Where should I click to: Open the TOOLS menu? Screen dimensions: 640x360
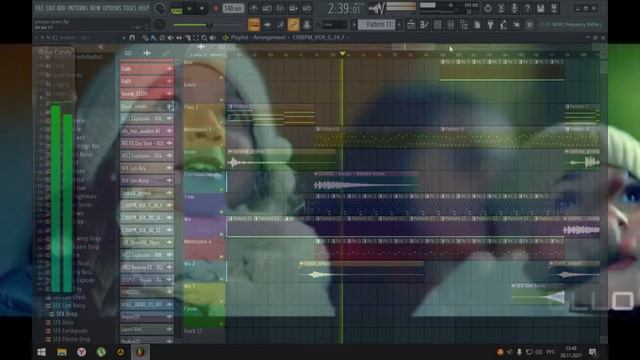[130, 8]
